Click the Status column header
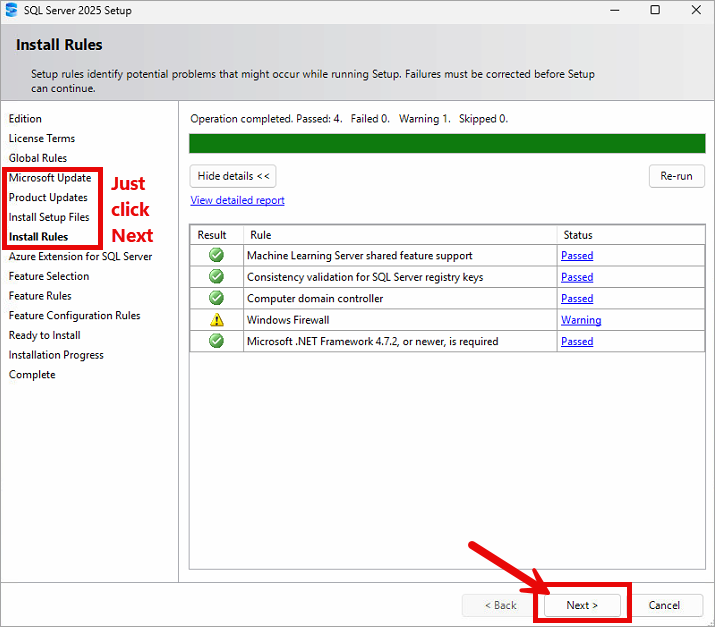Screen dimensions: 715x627 tap(630, 235)
